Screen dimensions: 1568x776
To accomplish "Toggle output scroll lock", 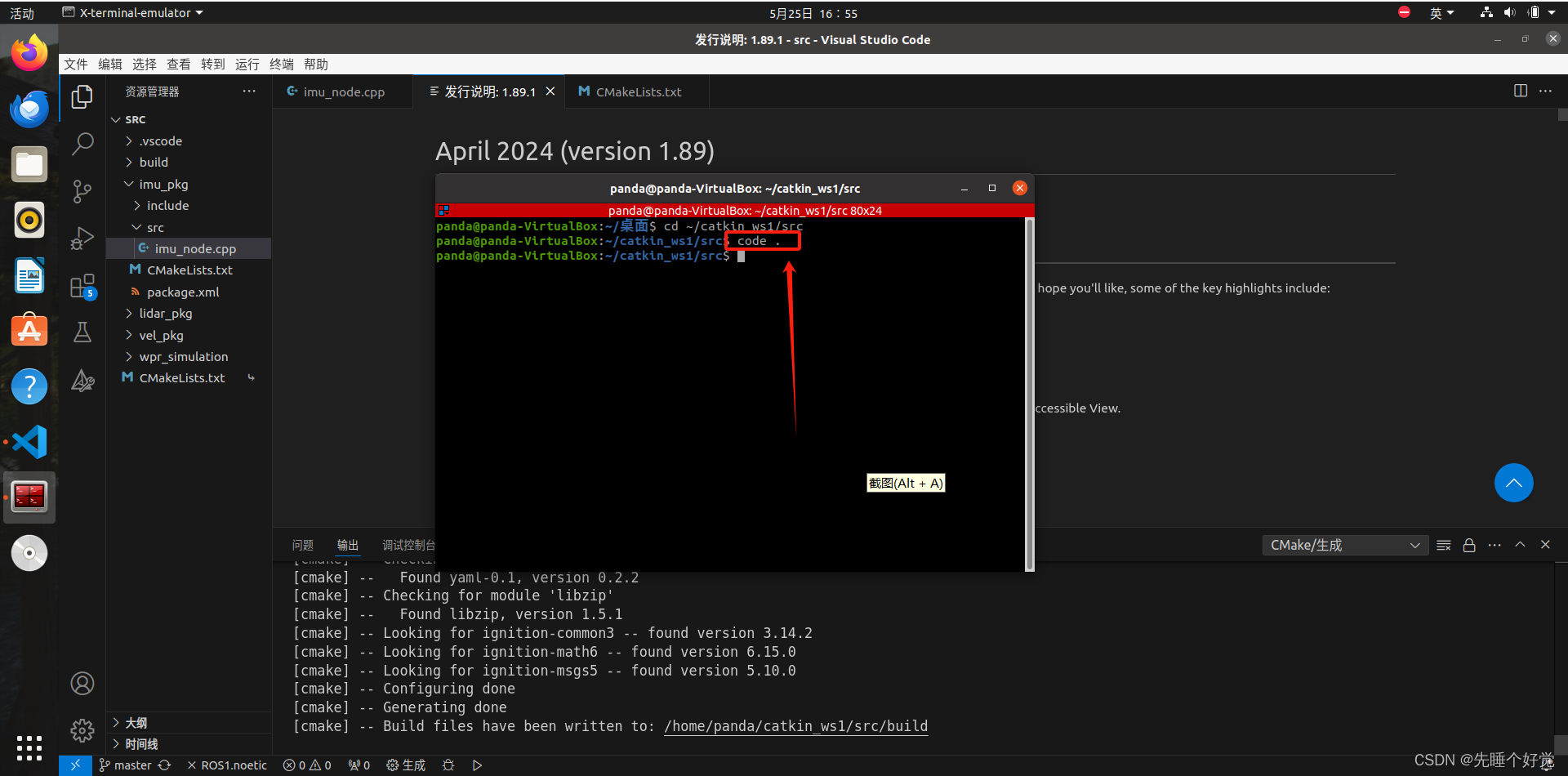I will pos(1468,545).
